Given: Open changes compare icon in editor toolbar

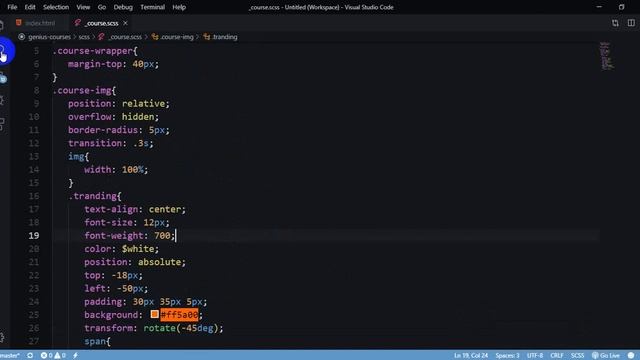Looking at the screenshot, I should 615,23.
